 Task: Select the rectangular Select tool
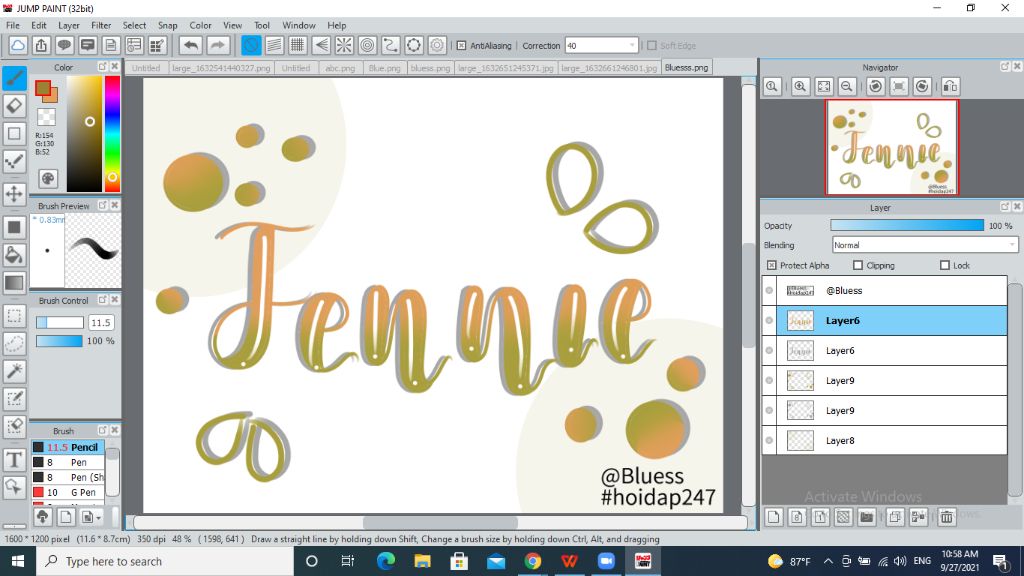click(x=14, y=315)
